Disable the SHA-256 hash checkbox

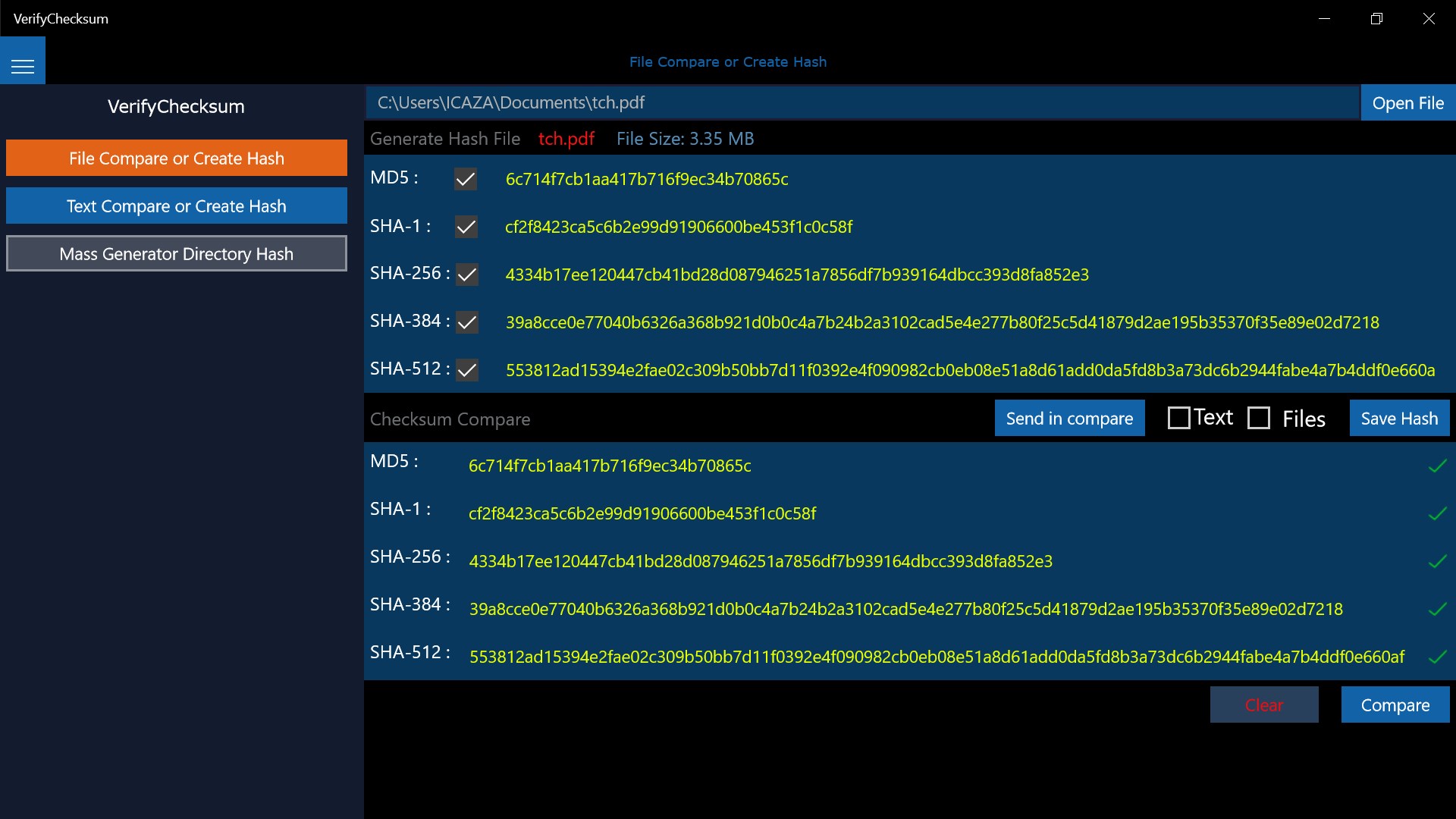[467, 275]
